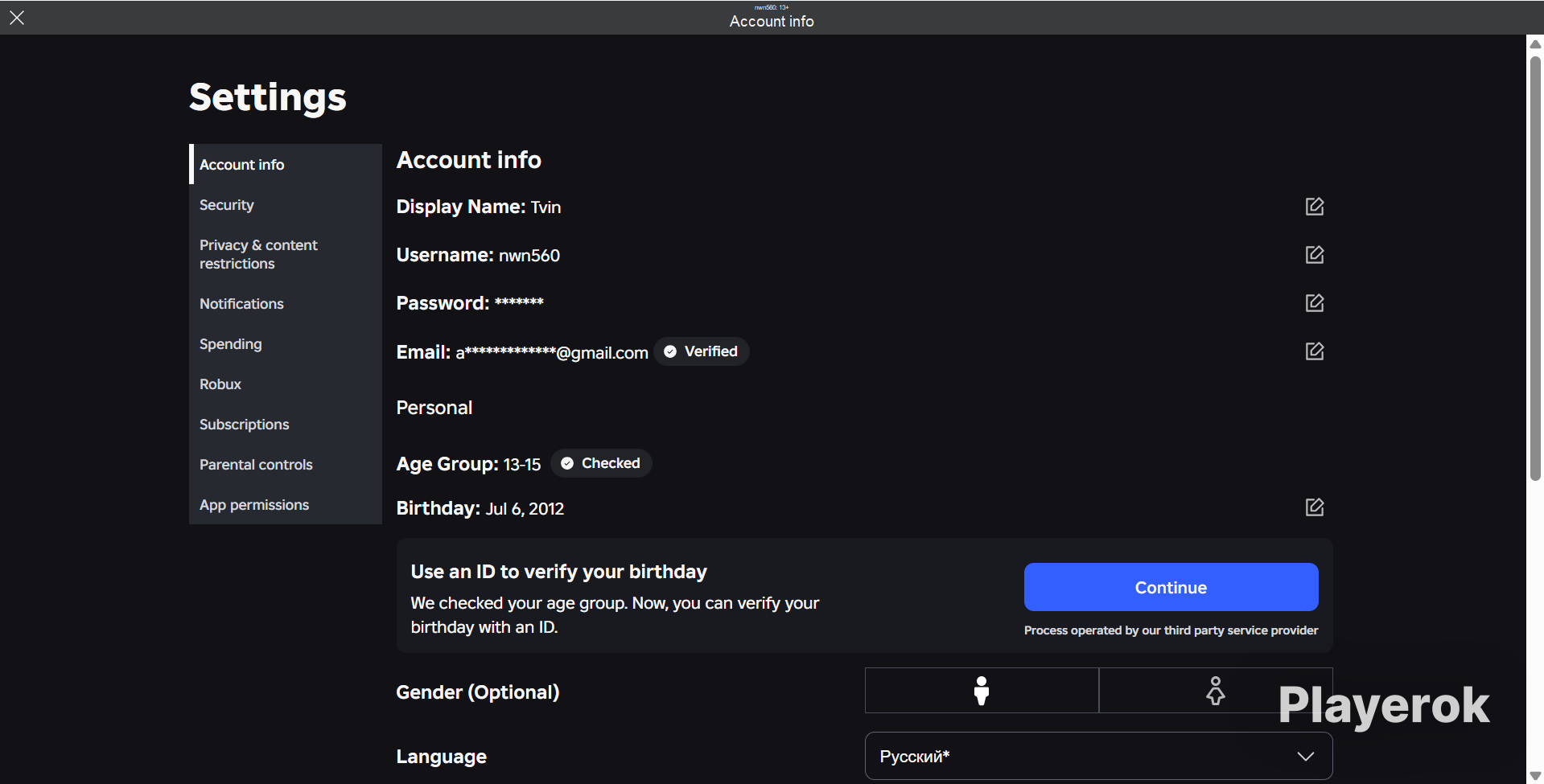
Task: Click the Checked age group badge
Action: tap(601, 463)
